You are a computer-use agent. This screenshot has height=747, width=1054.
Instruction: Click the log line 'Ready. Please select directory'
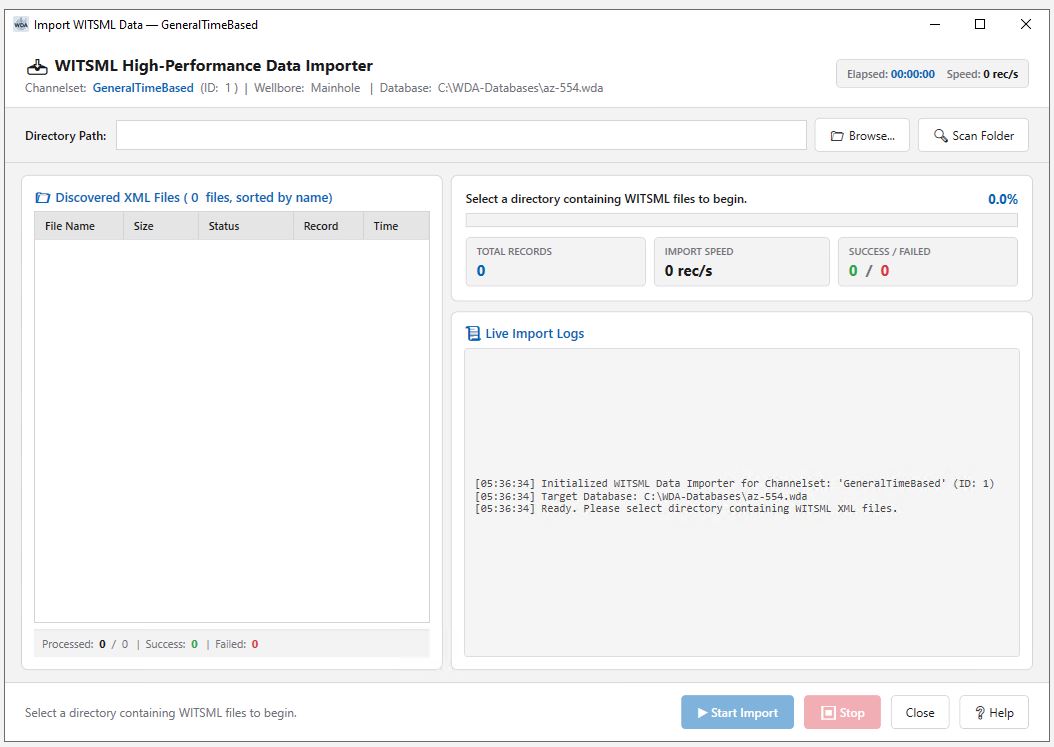686,508
